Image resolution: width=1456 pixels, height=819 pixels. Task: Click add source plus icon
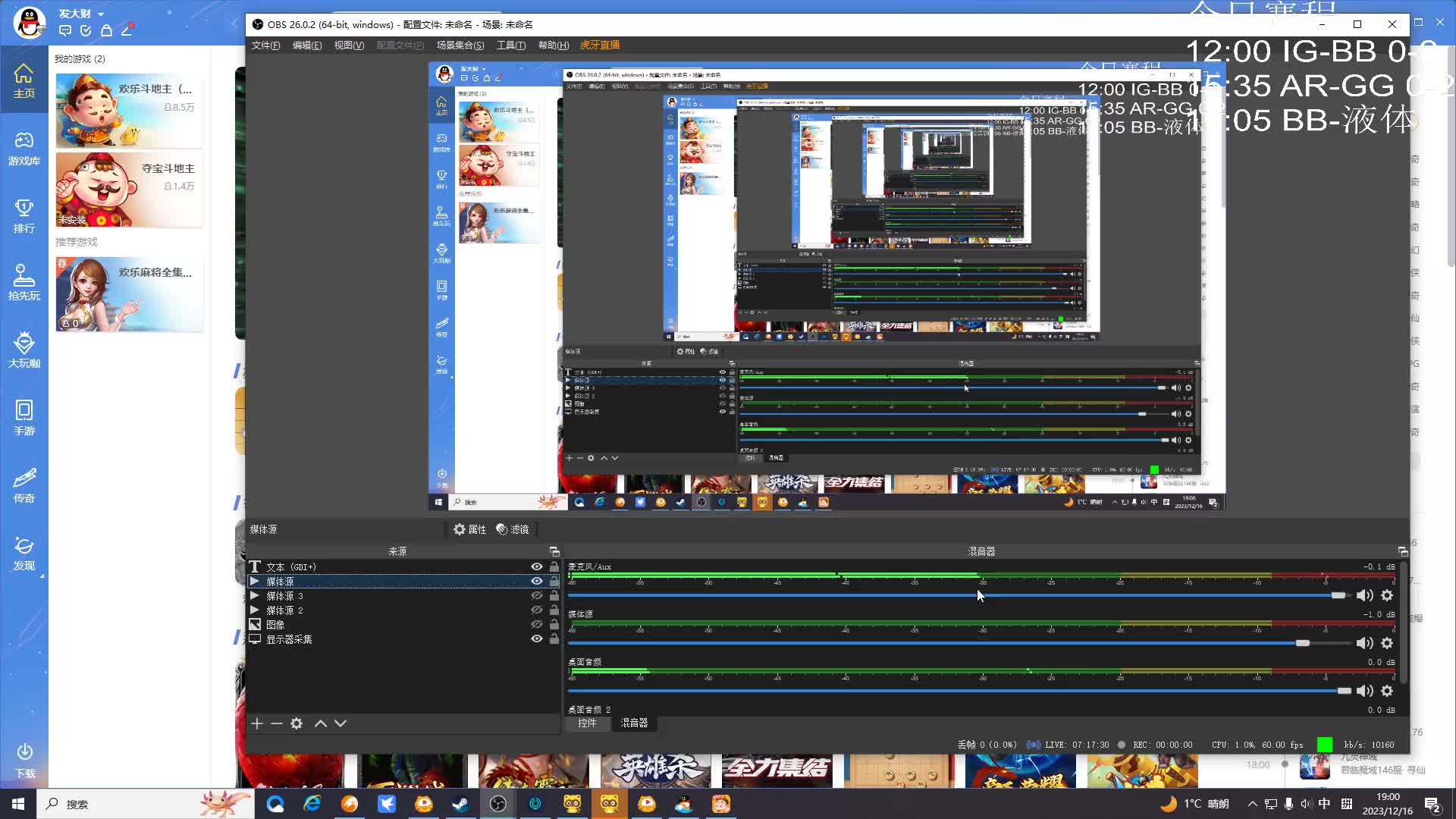coord(257,723)
